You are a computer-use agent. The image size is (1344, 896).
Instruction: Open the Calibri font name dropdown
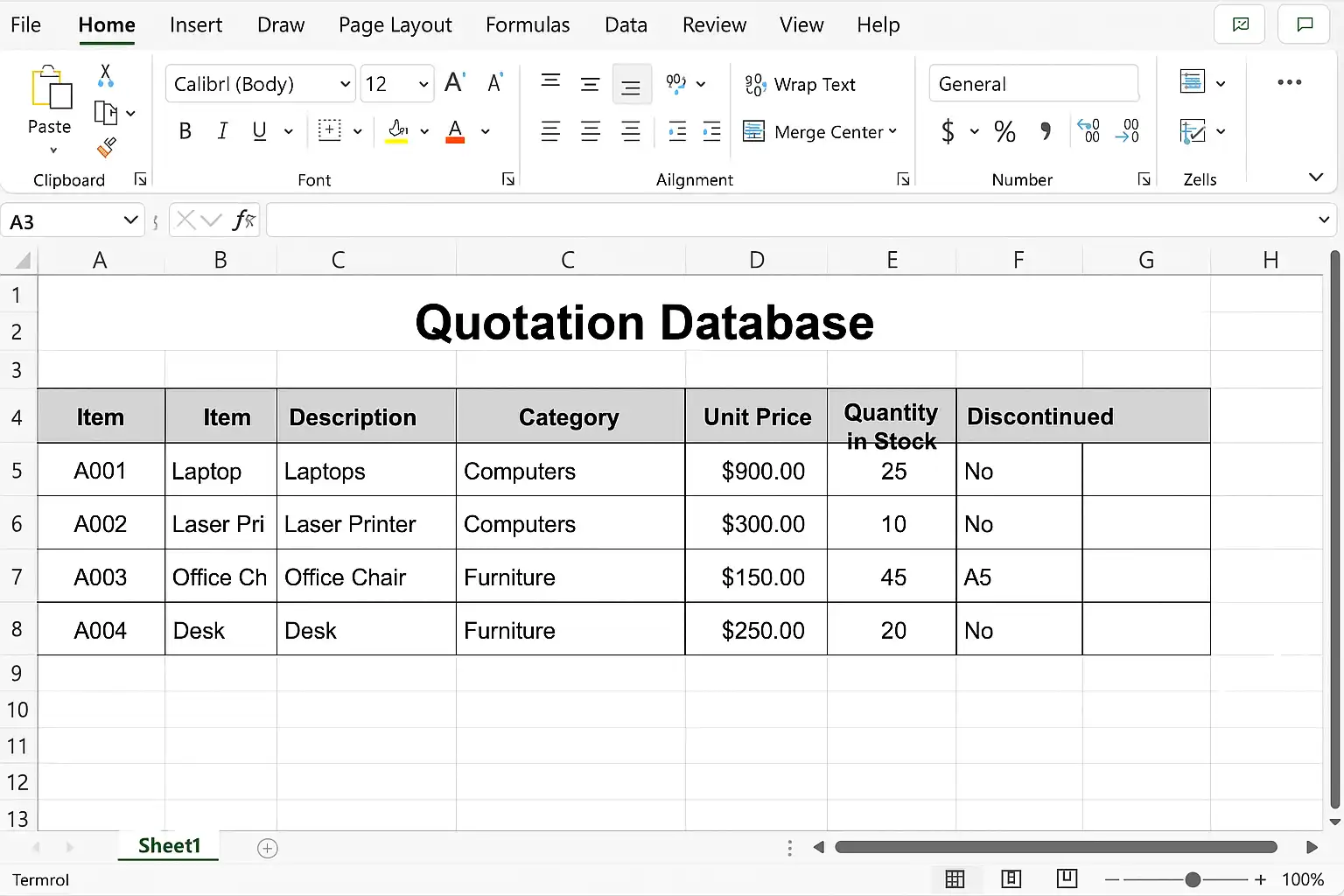tap(260, 84)
